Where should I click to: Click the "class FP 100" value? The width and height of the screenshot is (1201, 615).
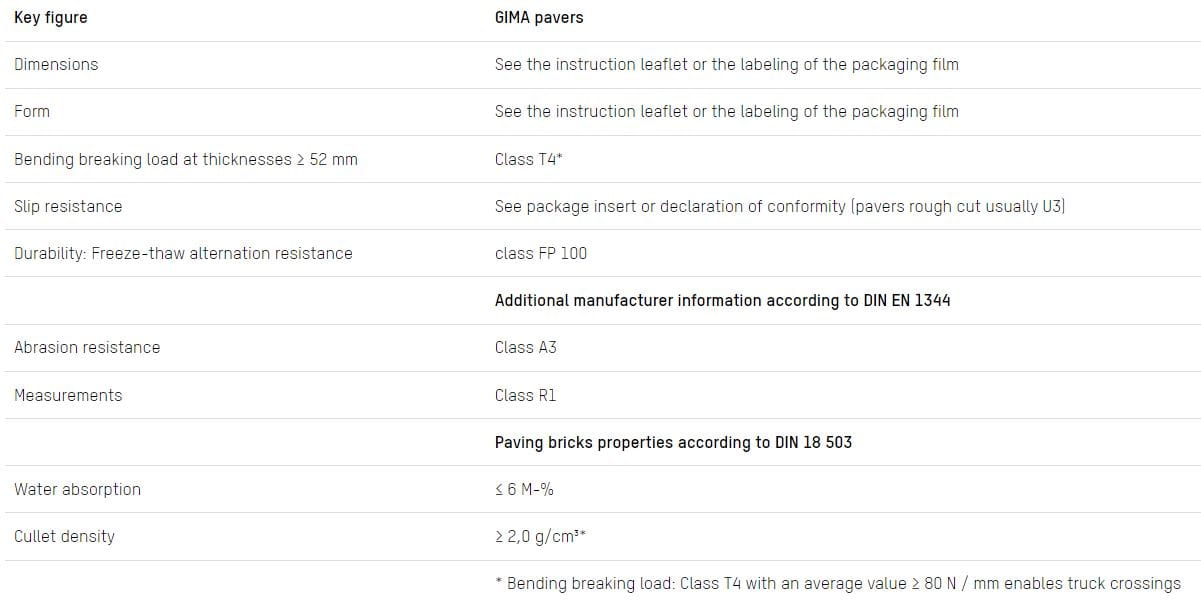(541, 253)
